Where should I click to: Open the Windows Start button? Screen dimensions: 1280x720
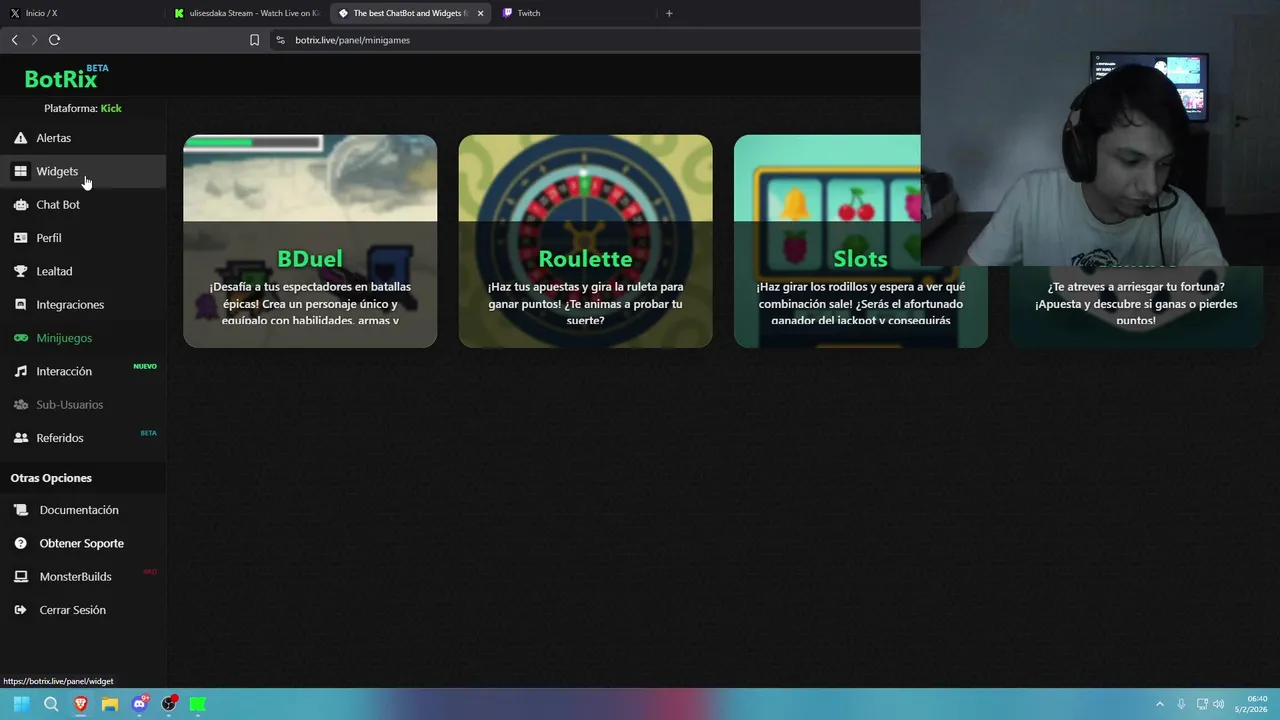click(x=21, y=704)
